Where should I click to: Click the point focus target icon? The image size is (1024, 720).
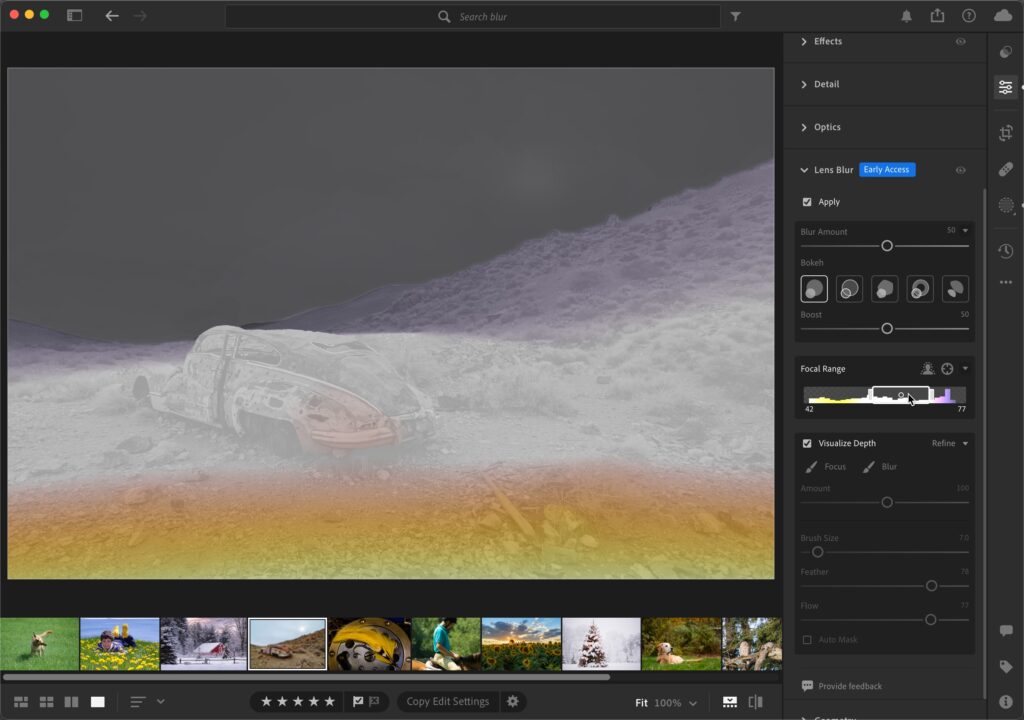coord(947,368)
